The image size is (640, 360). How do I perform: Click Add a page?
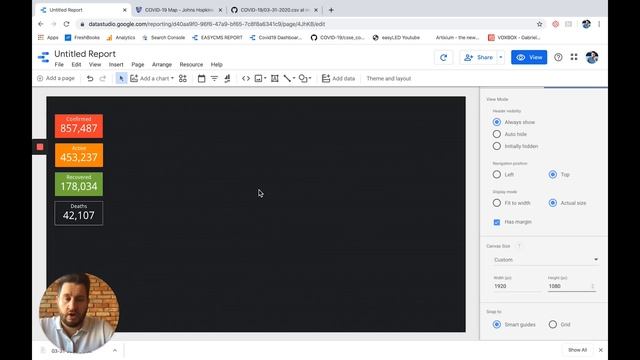point(56,78)
